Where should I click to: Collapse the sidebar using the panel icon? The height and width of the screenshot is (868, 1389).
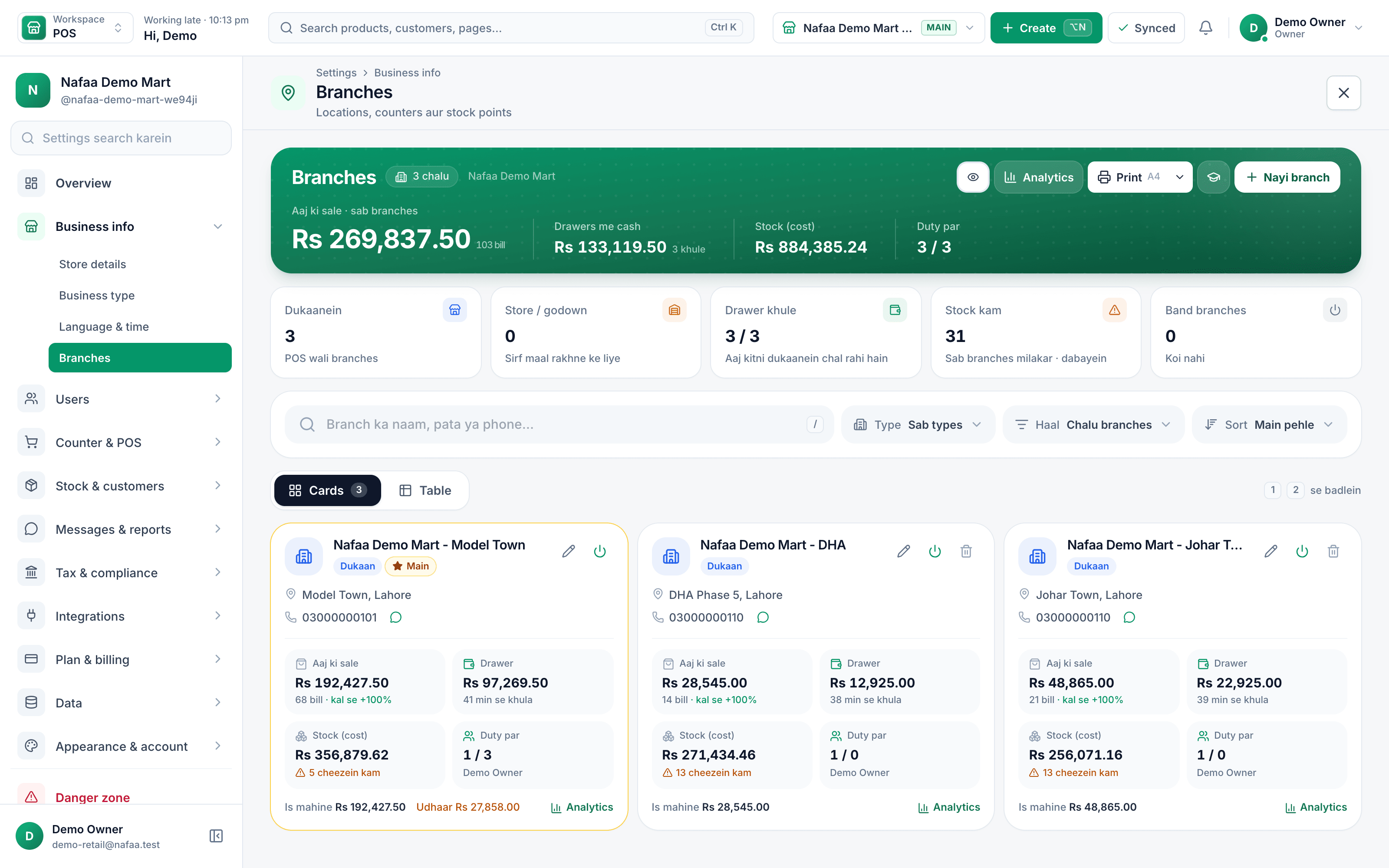[216, 836]
